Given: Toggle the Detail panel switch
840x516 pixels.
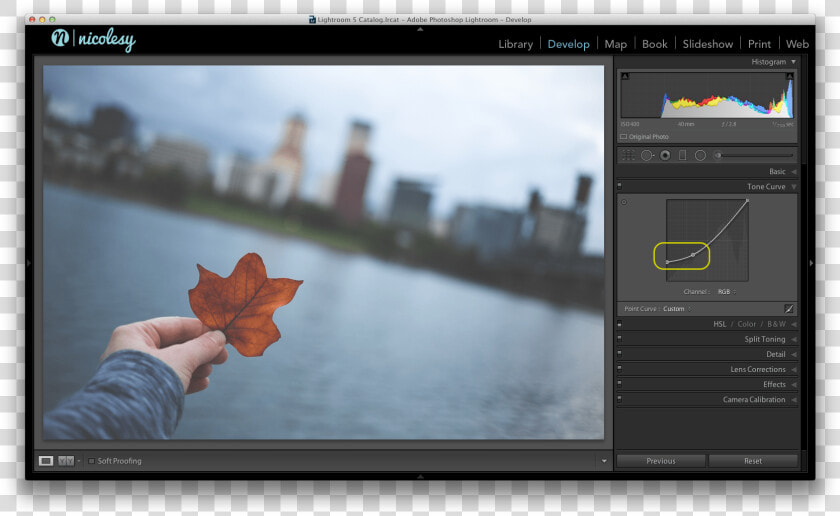Looking at the screenshot, I should 620,354.
